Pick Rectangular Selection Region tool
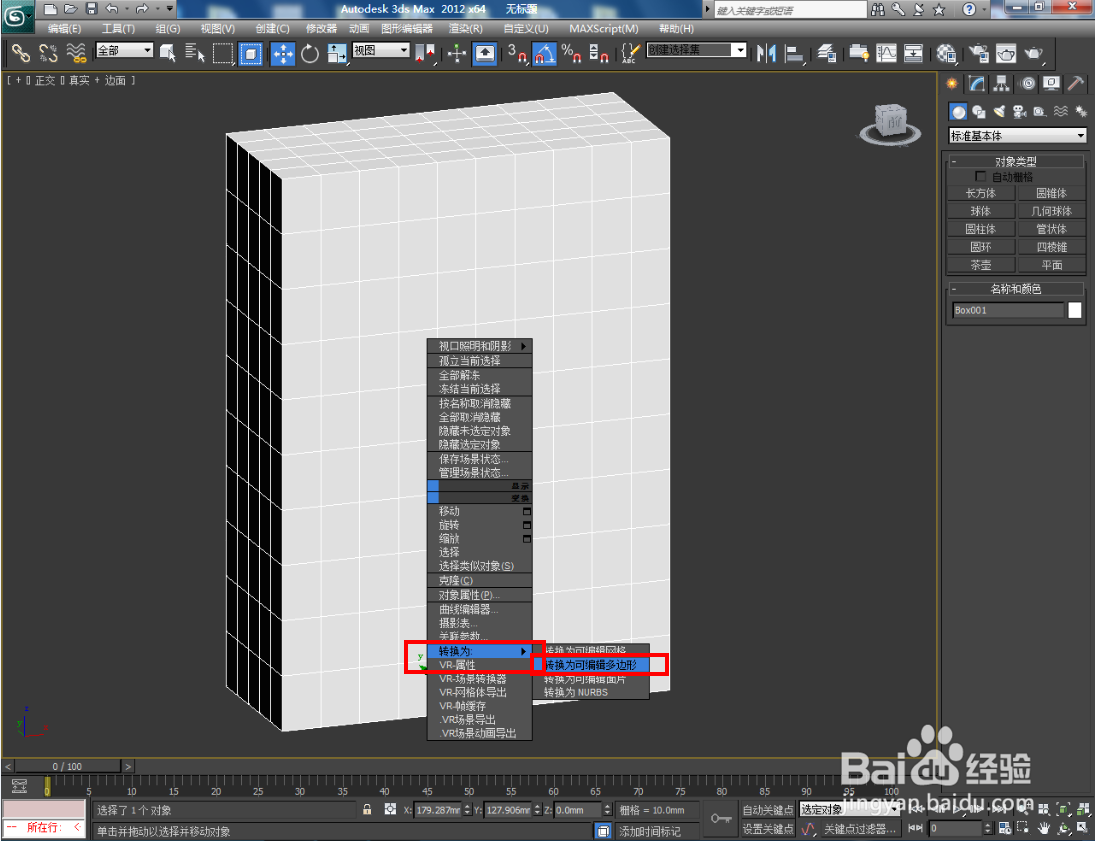The height and width of the screenshot is (841, 1095). pyautogui.click(x=223, y=53)
